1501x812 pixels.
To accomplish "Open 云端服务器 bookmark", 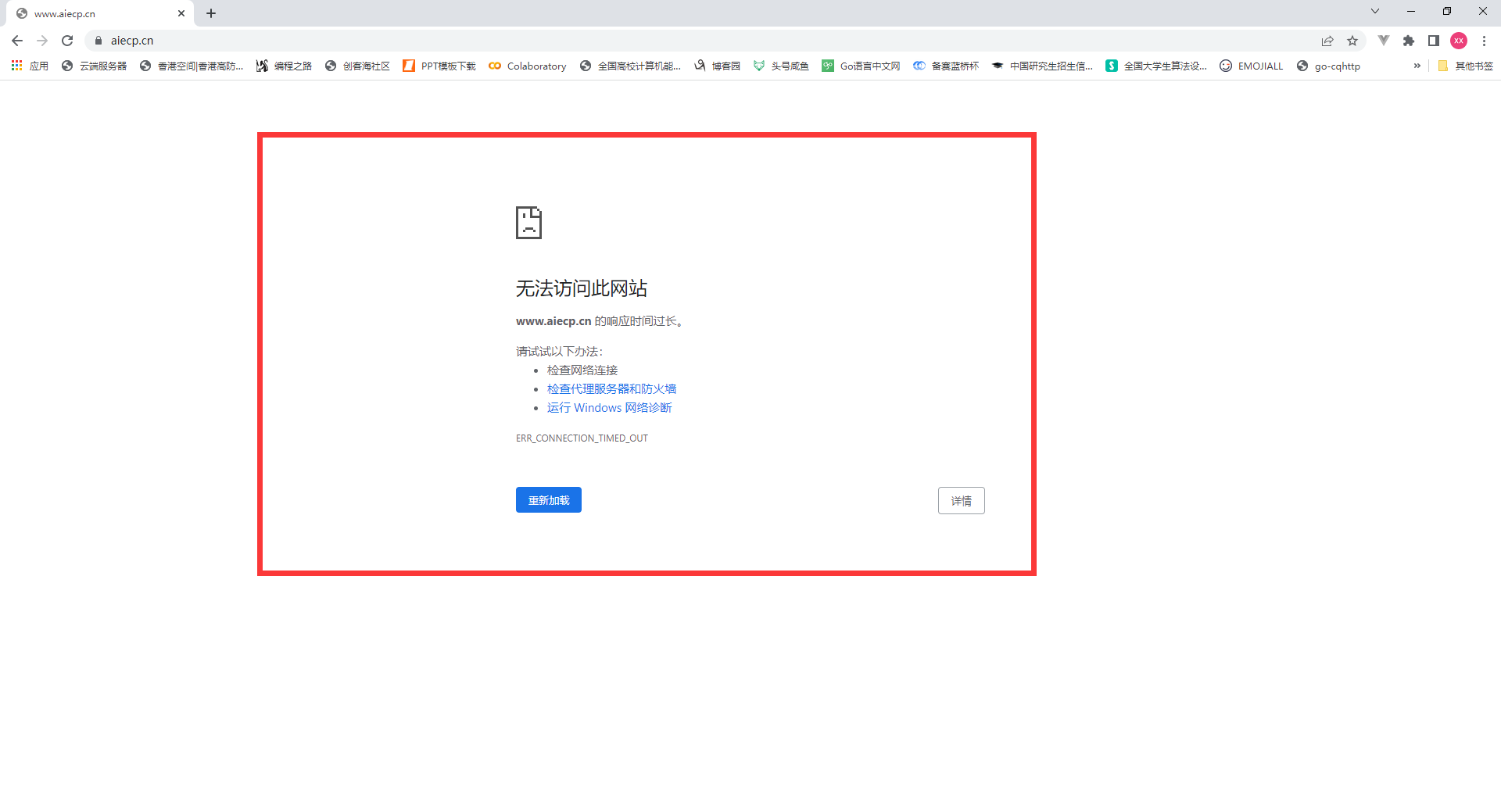I will pos(94,66).
